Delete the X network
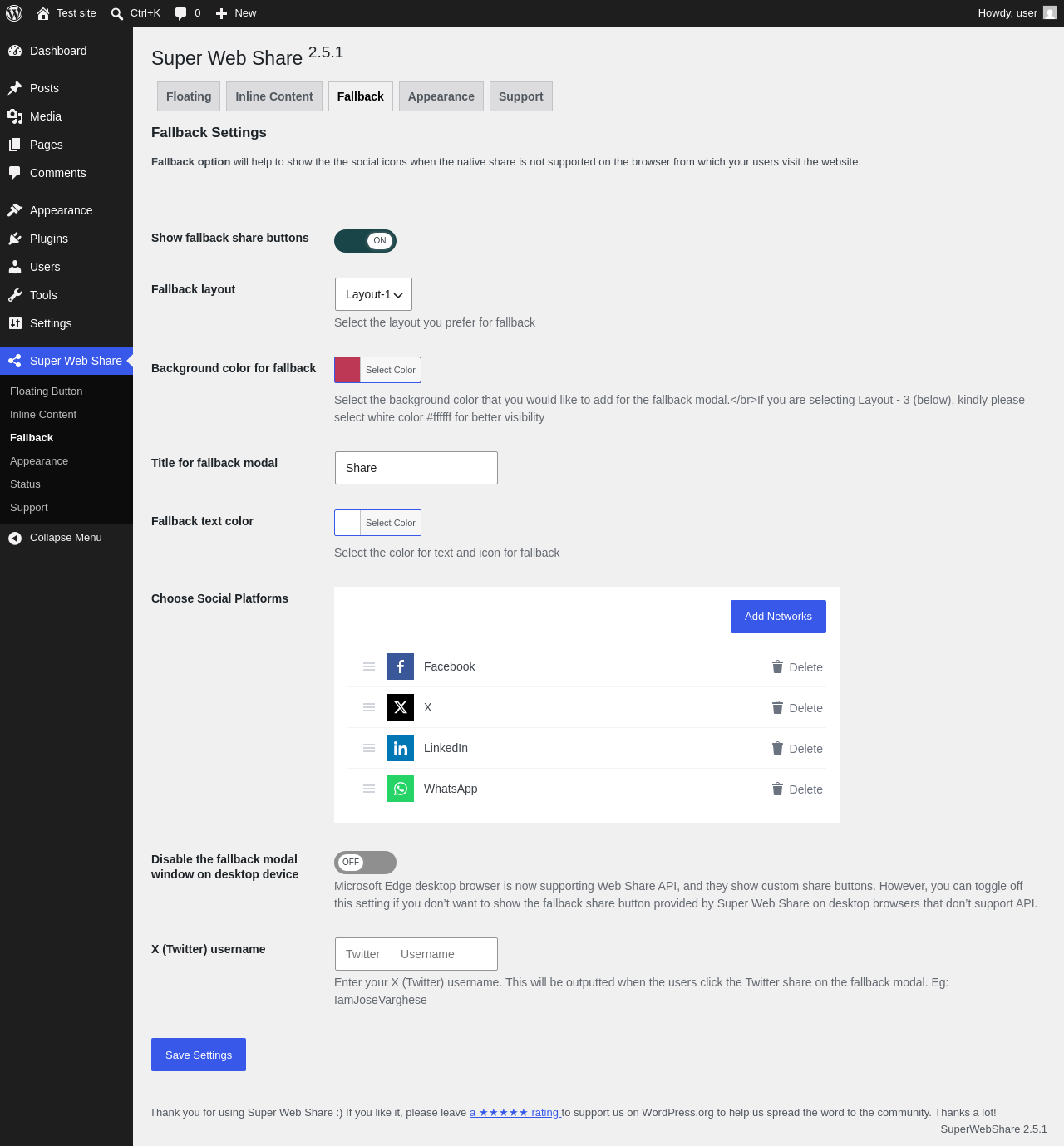The height and width of the screenshot is (1146, 1064). pyautogui.click(x=797, y=708)
